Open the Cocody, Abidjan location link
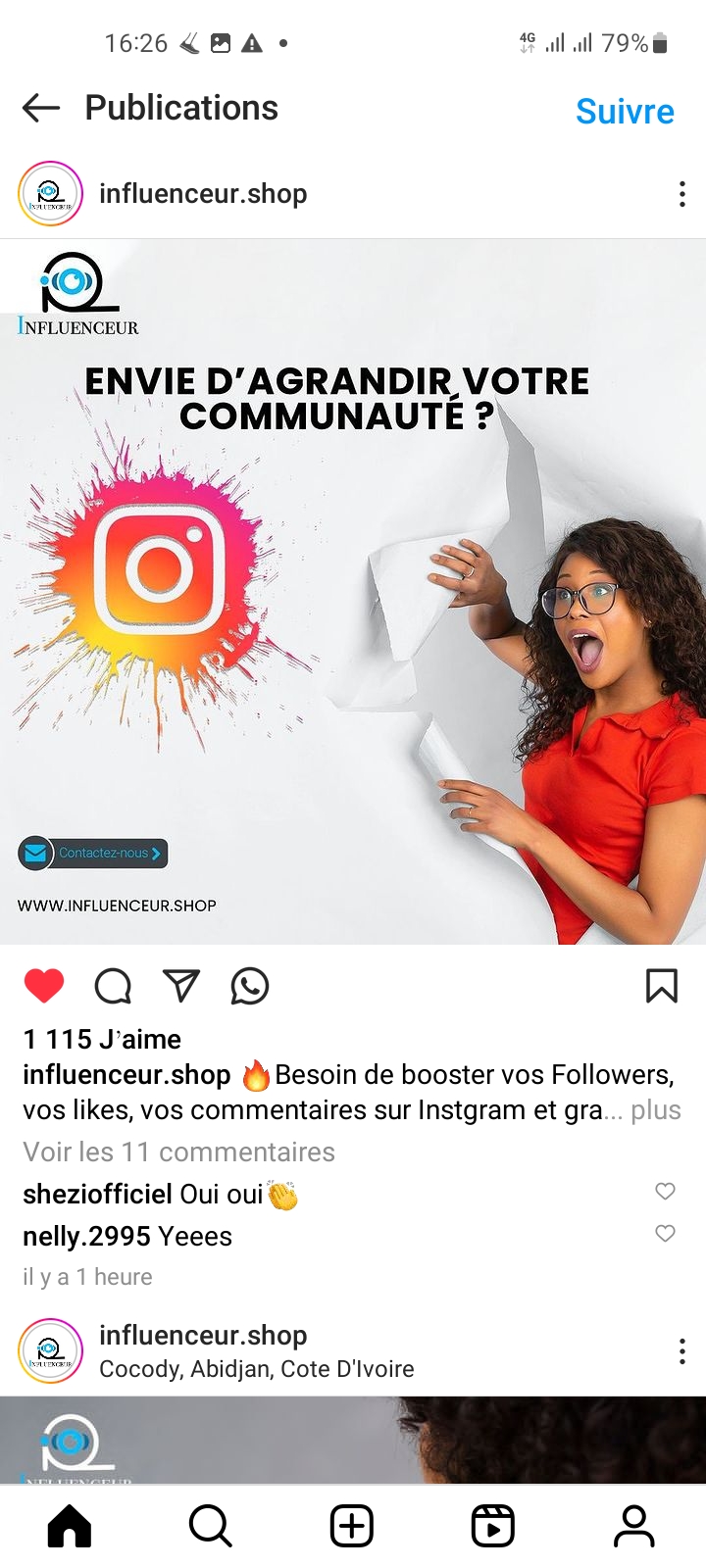The height and width of the screenshot is (1568, 706). pos(257,1368)
